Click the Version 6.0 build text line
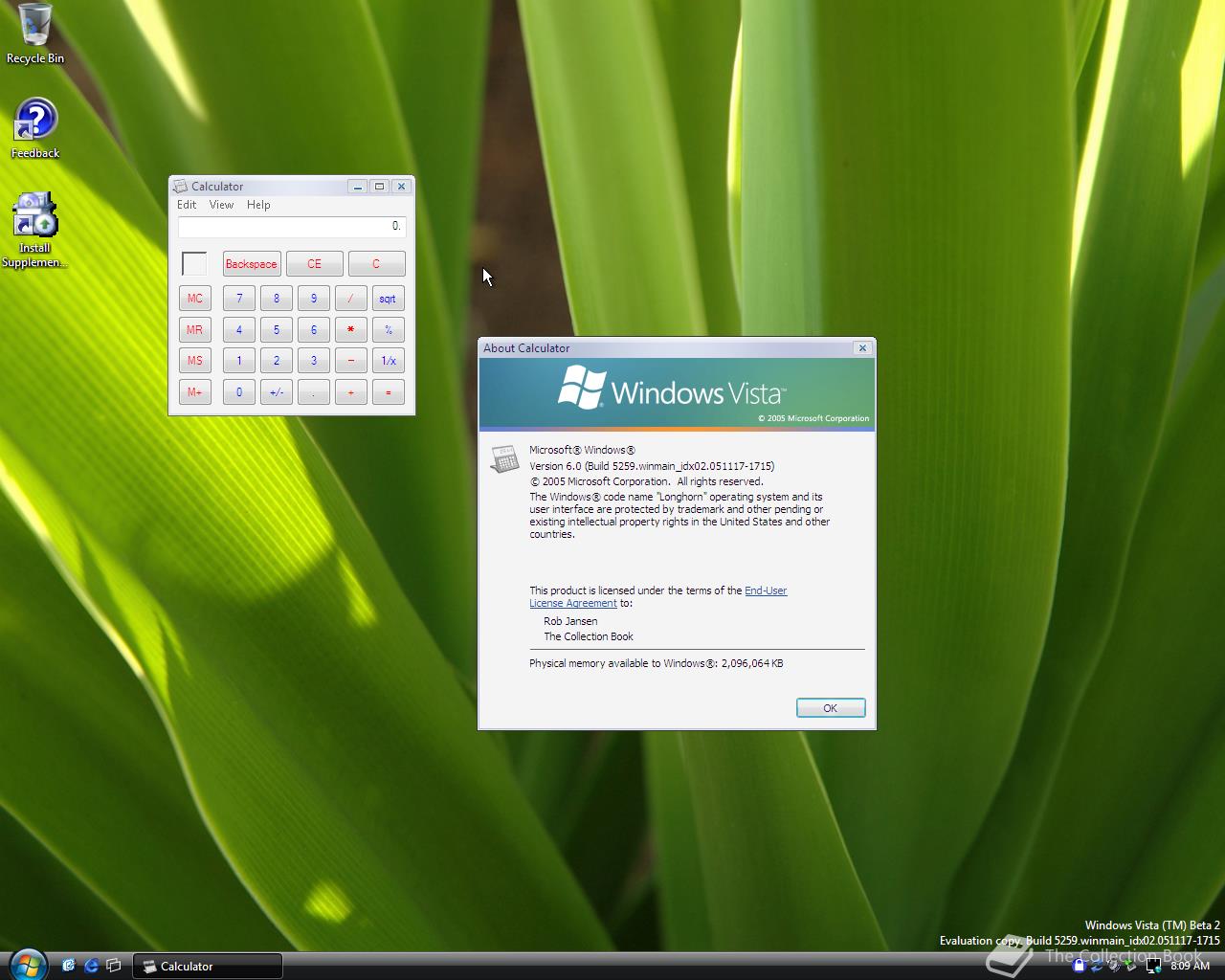Viewport: 1225px width, 980px height. tap(652, 466)
